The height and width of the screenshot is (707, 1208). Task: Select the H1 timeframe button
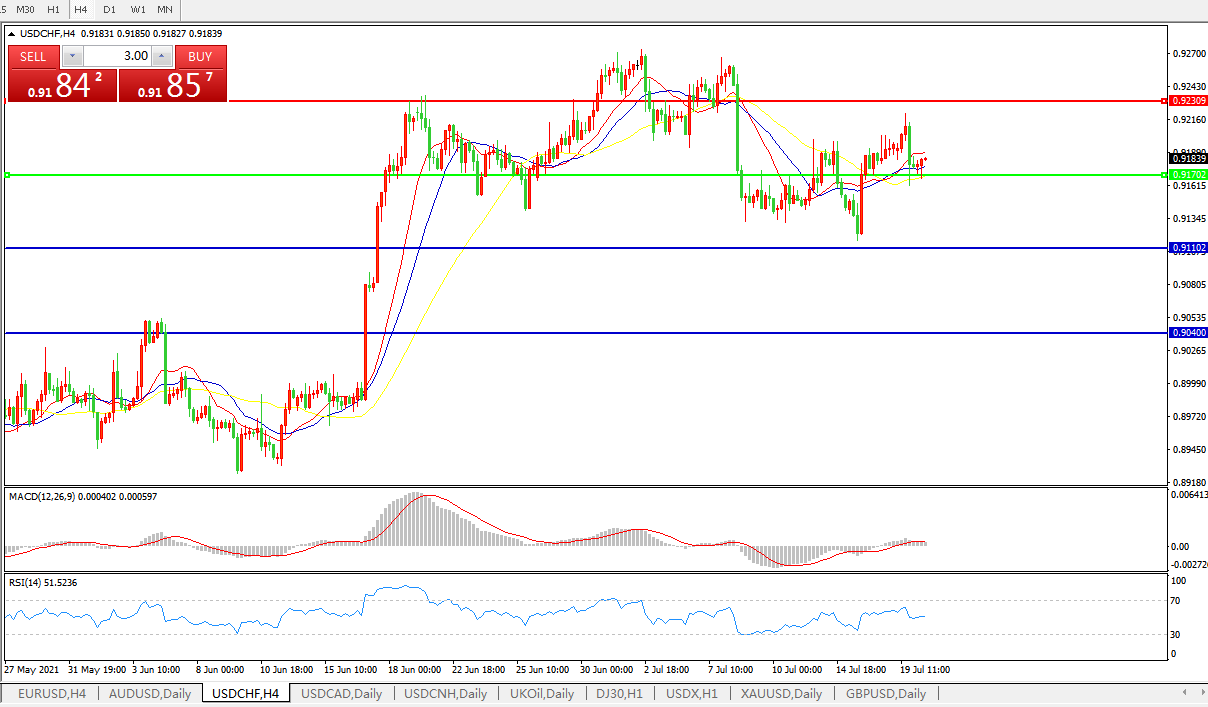54,9
